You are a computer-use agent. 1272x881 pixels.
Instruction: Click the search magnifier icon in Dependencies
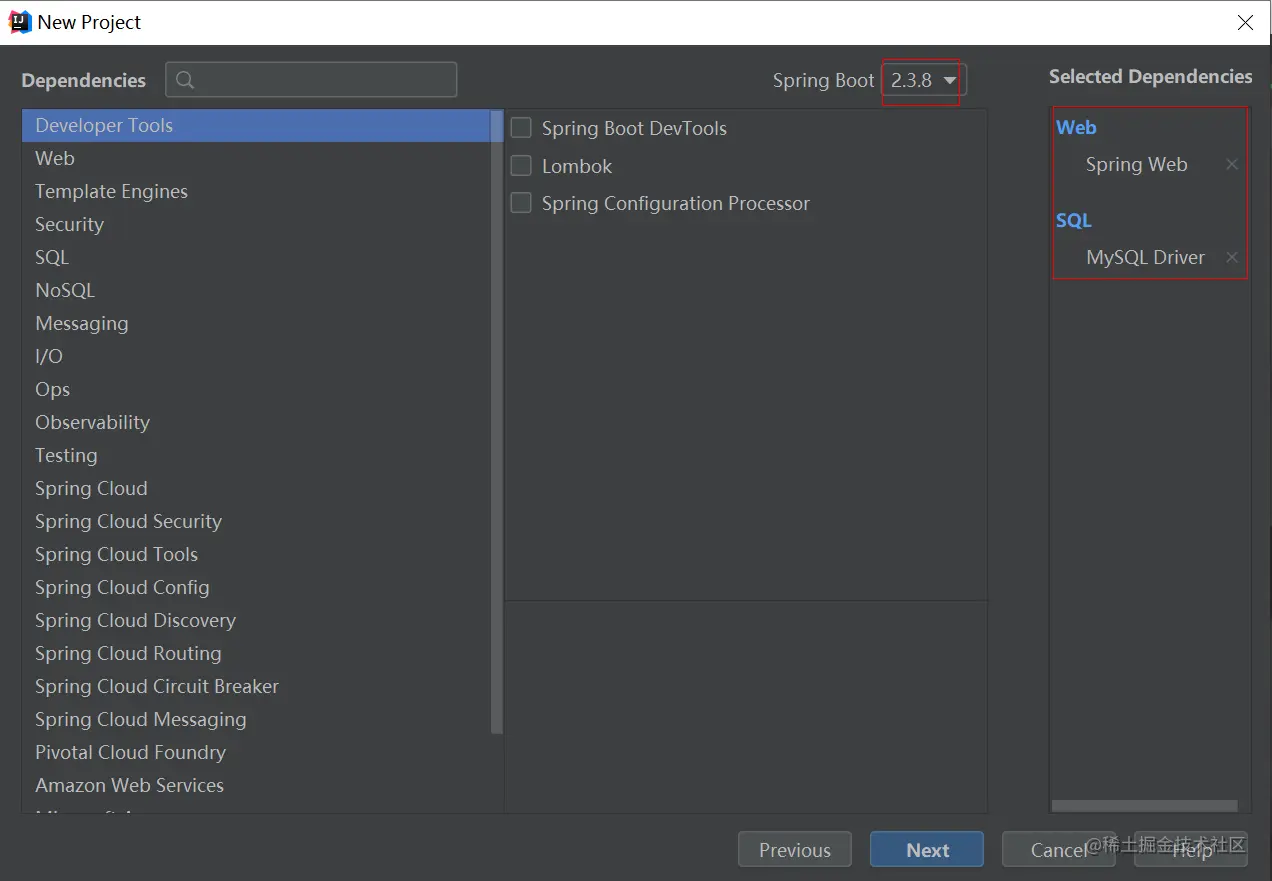(185, 80)
